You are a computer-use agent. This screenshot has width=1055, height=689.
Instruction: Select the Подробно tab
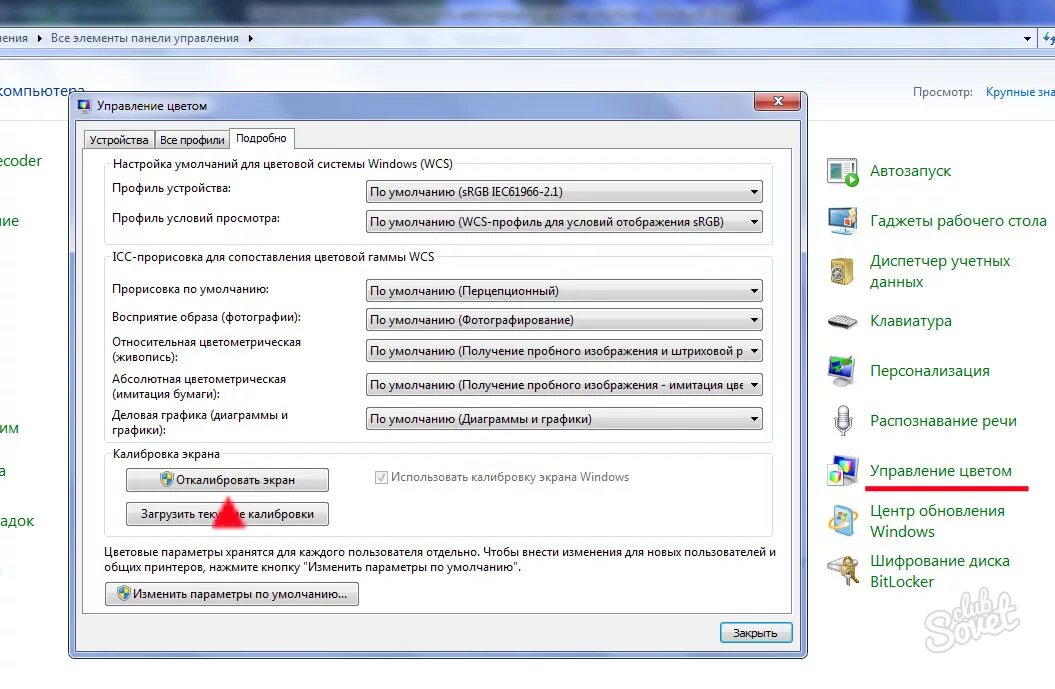tap(262, 138)
